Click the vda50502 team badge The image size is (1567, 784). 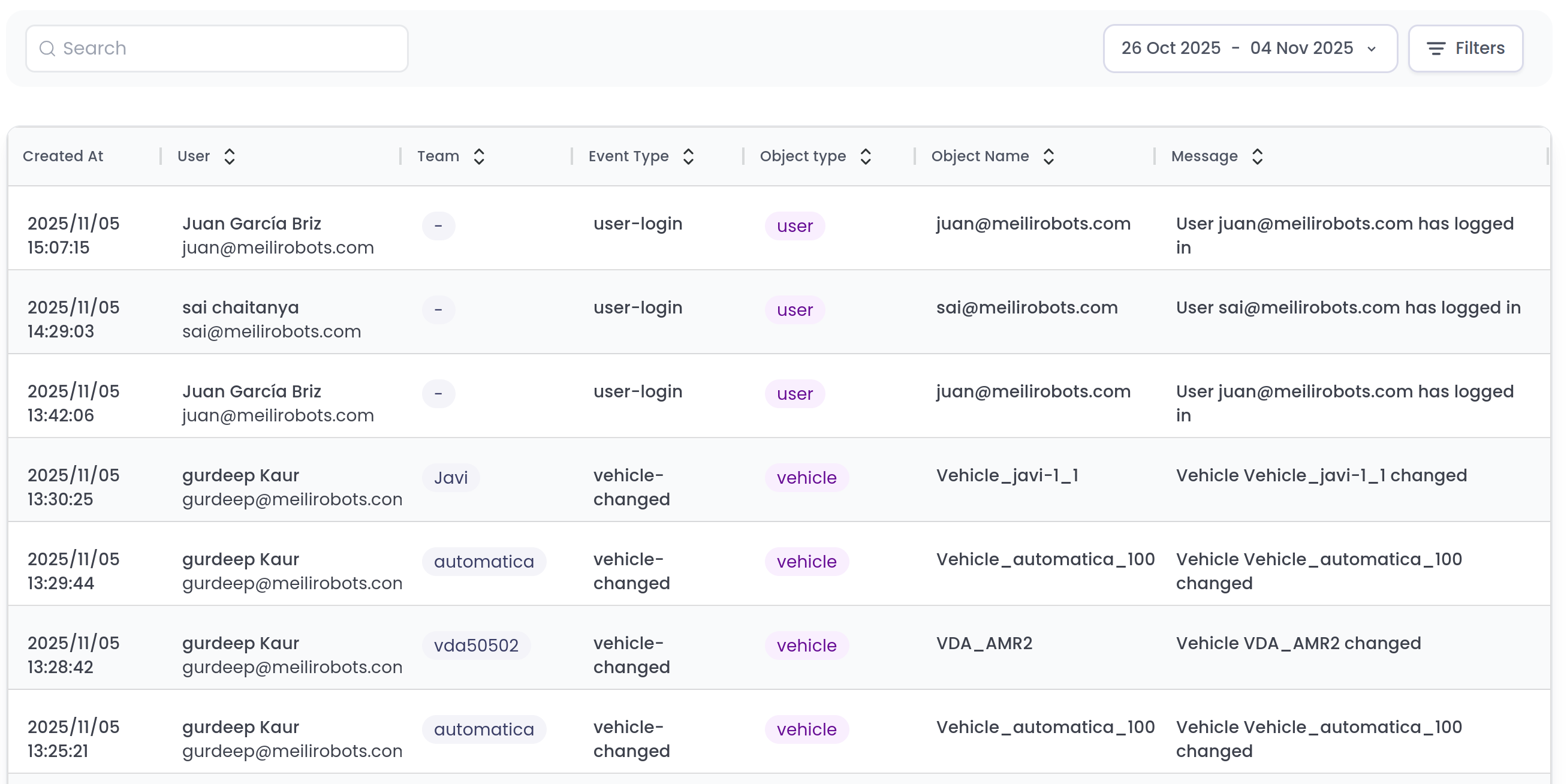[476, 646]
